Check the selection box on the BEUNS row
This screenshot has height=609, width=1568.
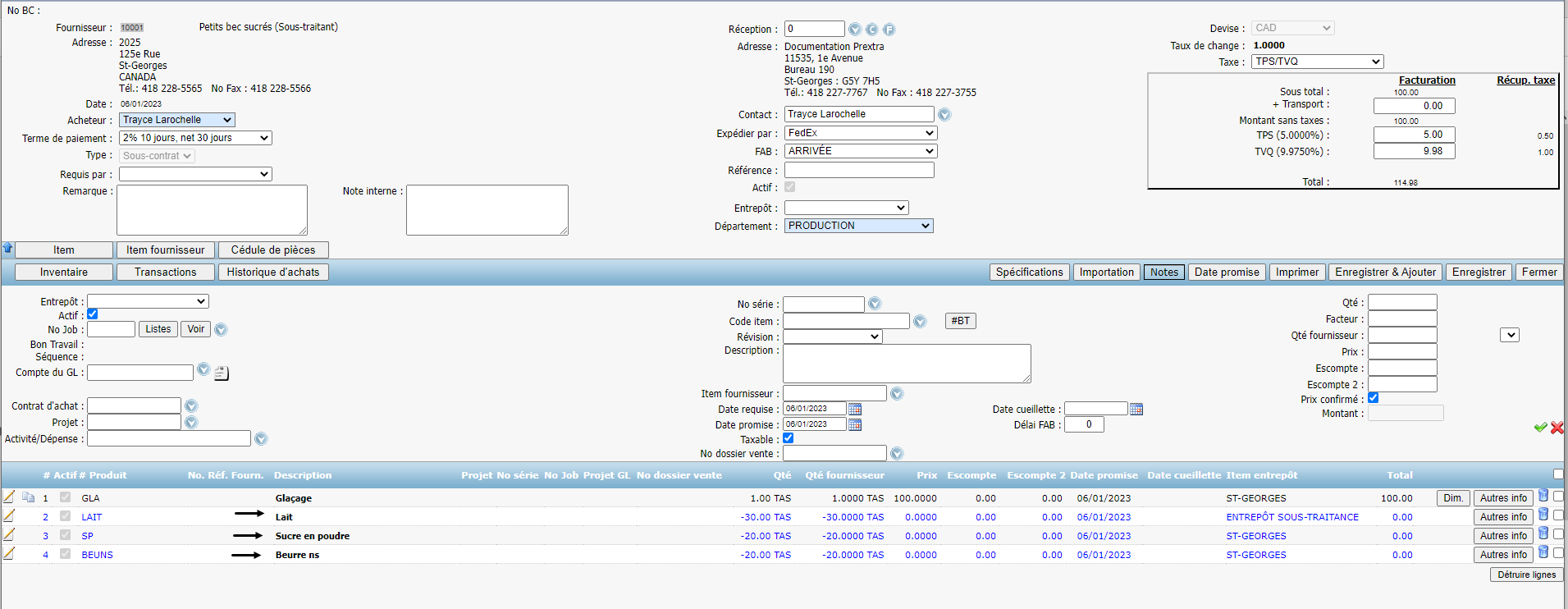pyautogui.click(x=1558, y=552)
